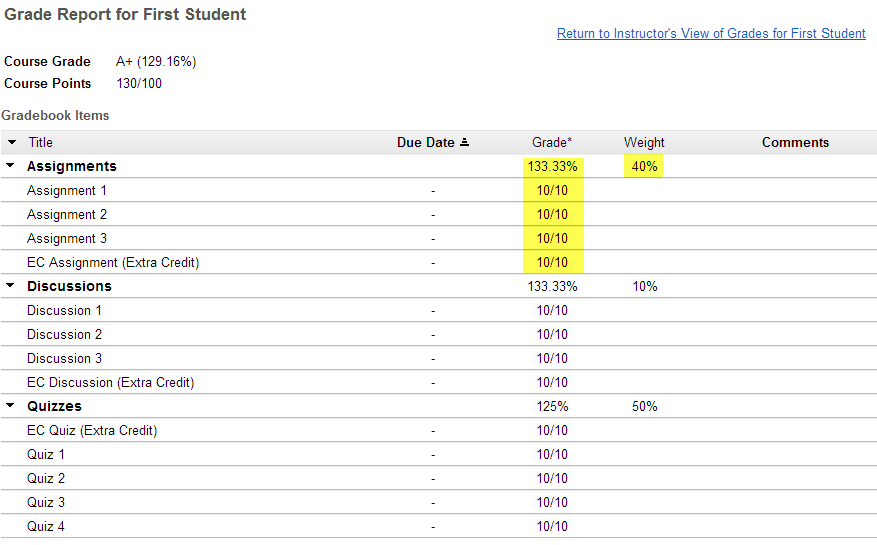
Task: Select Assignment 3 row title
Action: tap(67, 238)
